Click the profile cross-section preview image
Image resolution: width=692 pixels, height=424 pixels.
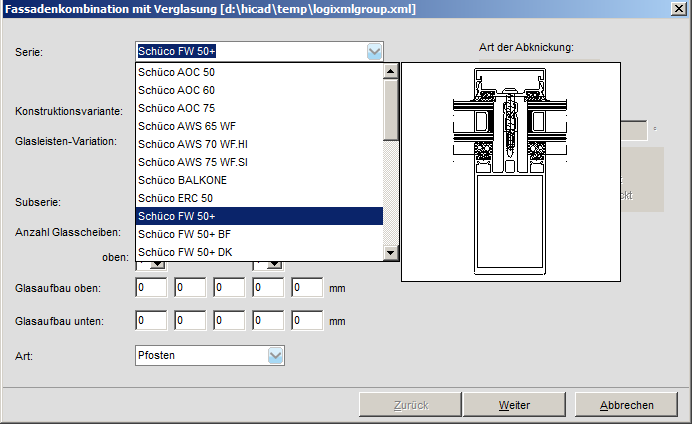tap(511, 172)
